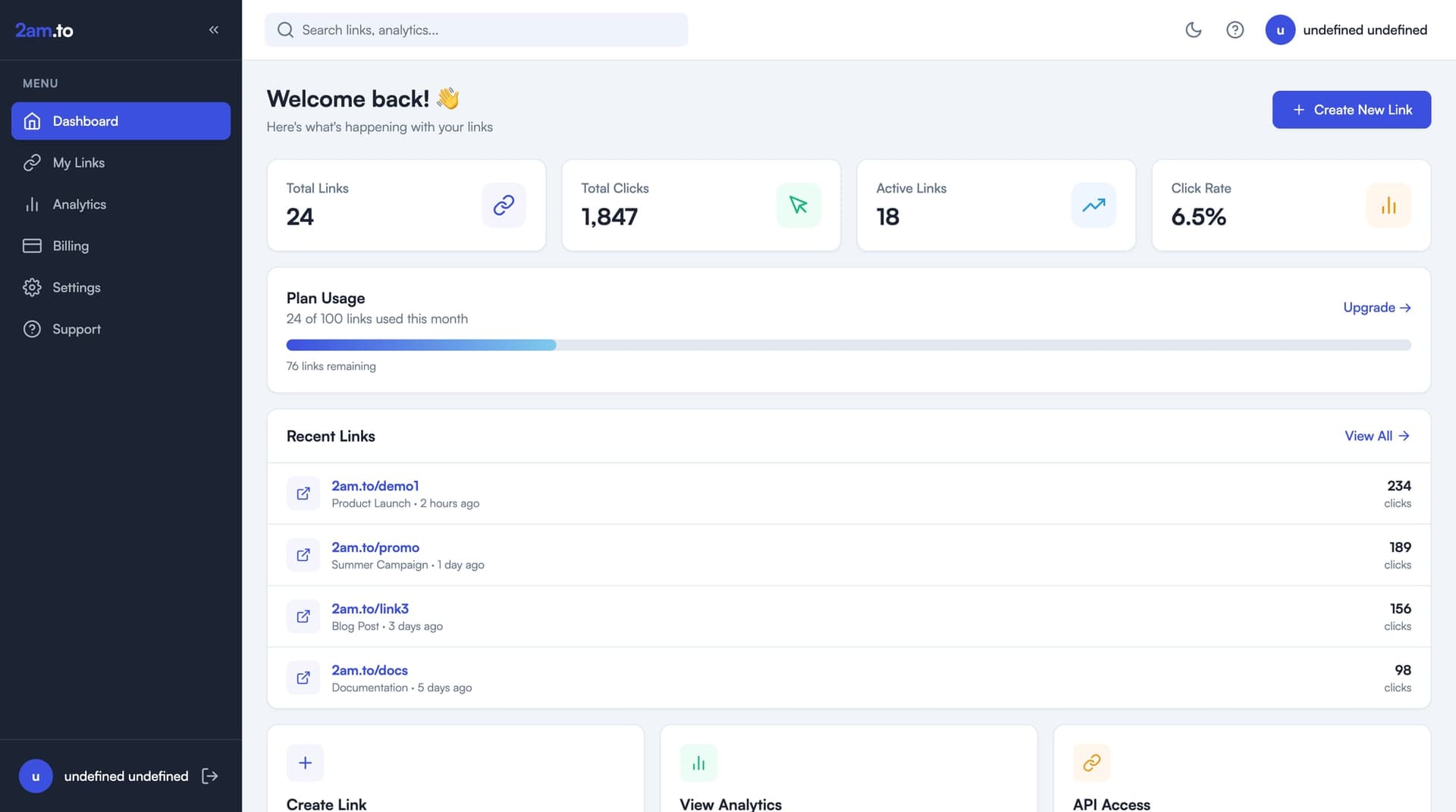Screen dimensions: 1456x812
Task: Click the Billing card icon
Action: [x=32, y=246]
